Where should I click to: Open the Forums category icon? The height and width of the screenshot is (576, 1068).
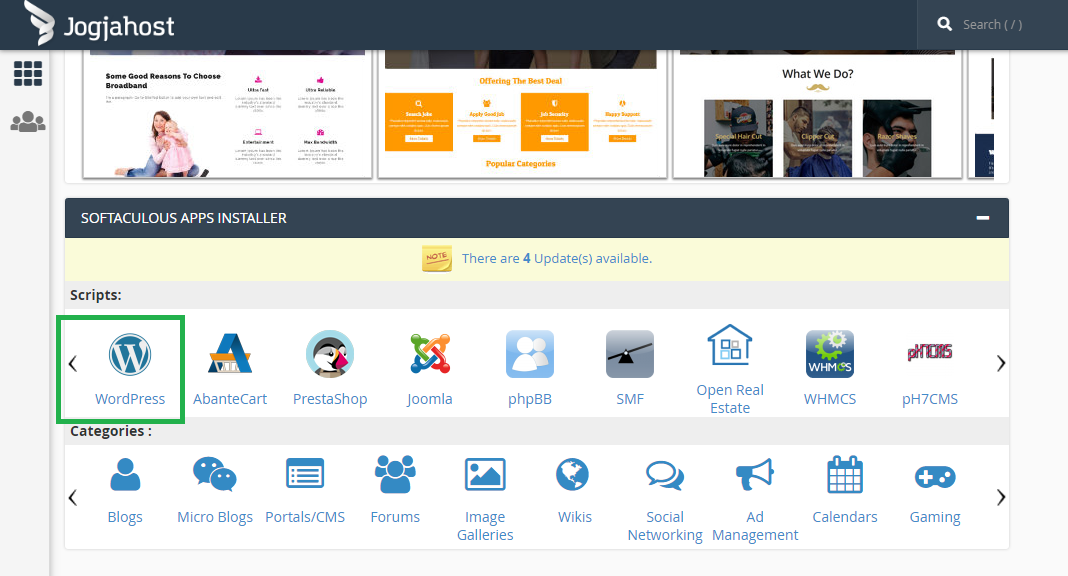click(x=395, y=474)
